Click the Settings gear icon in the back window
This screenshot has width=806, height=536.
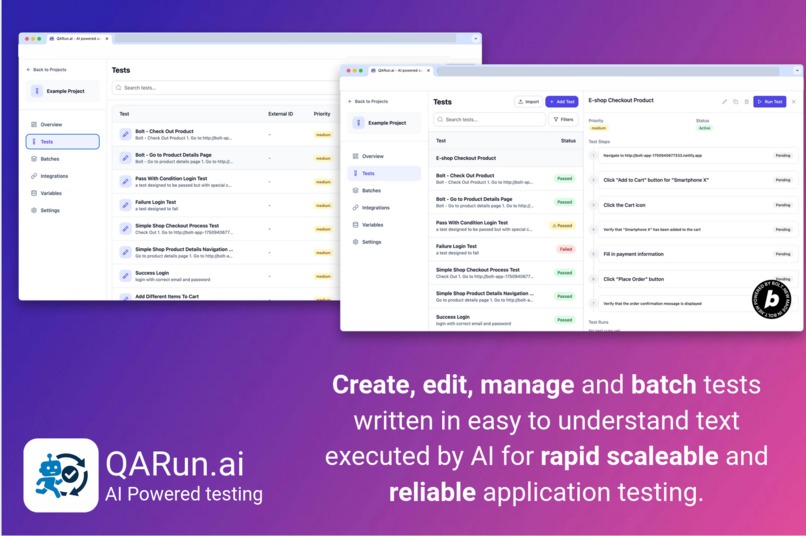[34, 210]
